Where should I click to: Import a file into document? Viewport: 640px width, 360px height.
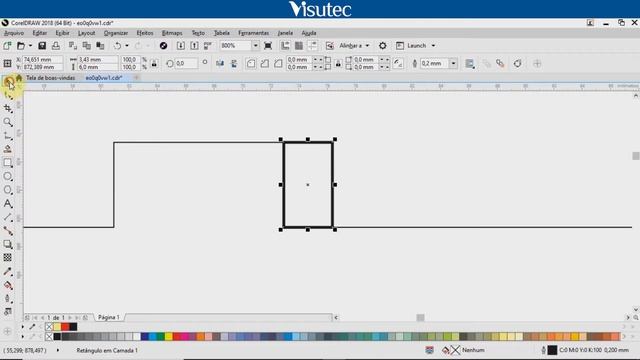[x=181, y=46]
